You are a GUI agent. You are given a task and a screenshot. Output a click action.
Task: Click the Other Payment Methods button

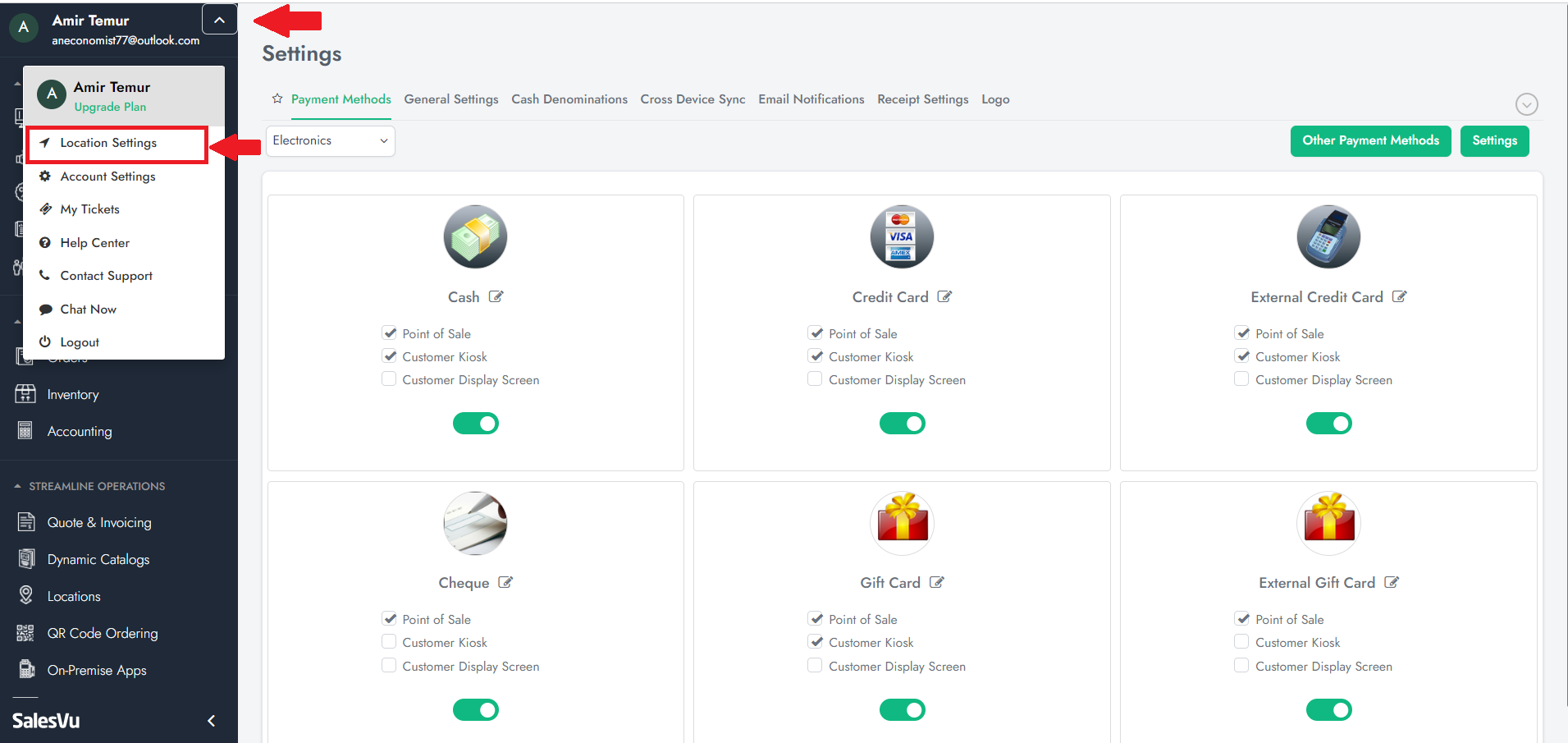click(1370, 140)
